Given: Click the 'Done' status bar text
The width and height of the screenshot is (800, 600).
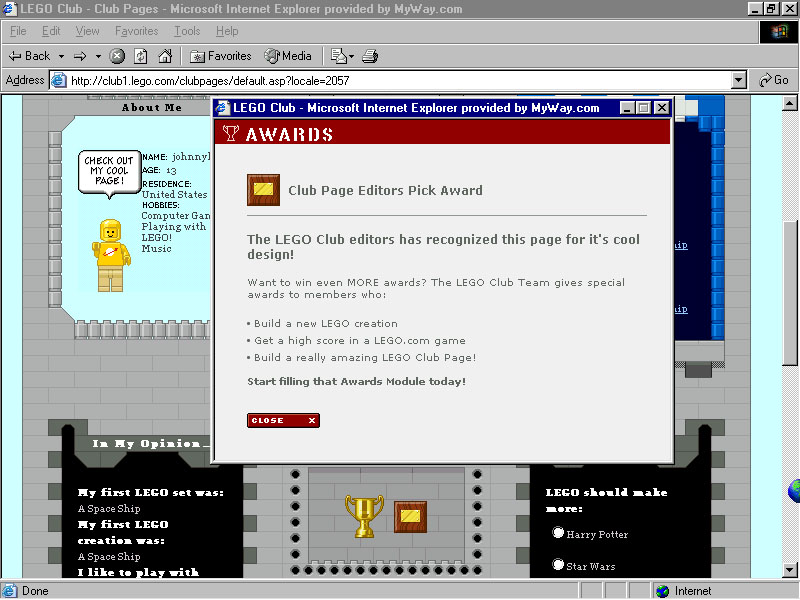Looking at the screenshot, I should [x=35, y=591].
